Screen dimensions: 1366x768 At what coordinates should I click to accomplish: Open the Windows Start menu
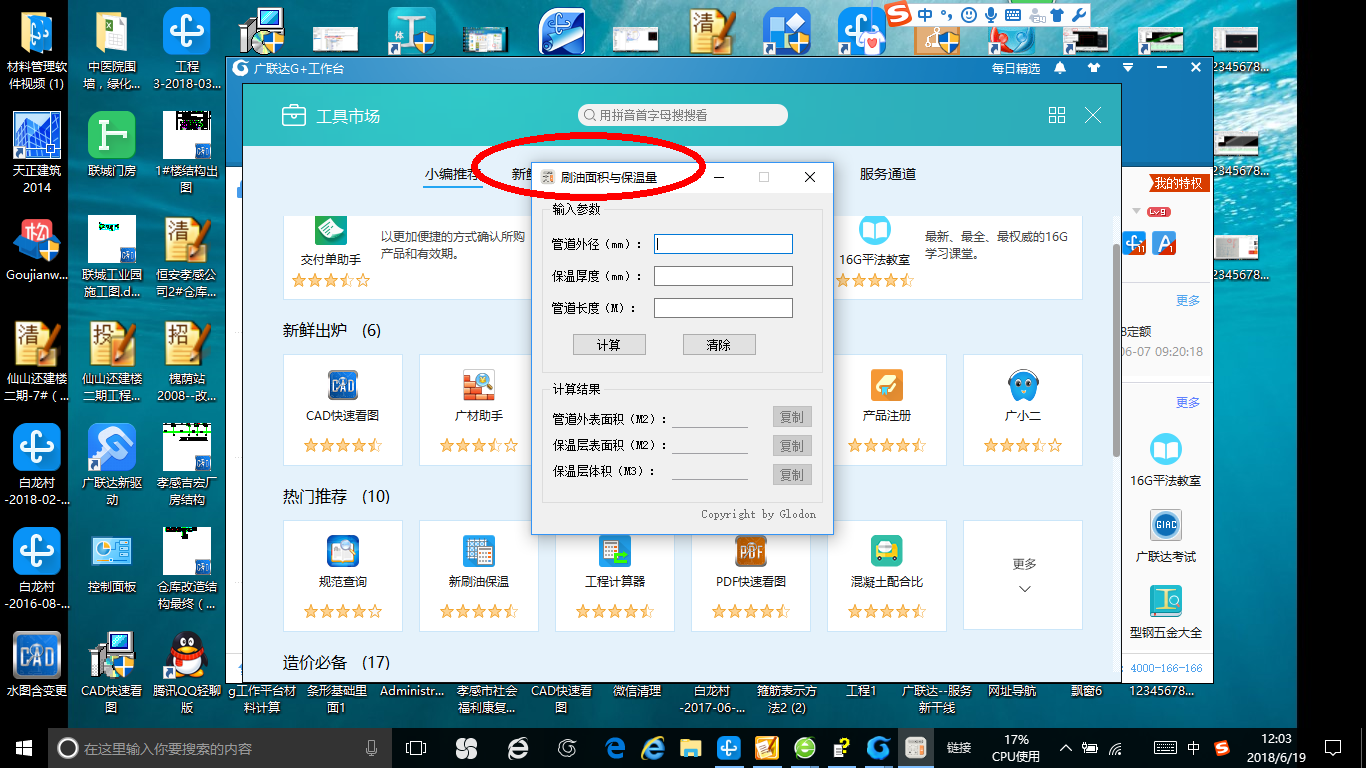[x=23, y=747]
